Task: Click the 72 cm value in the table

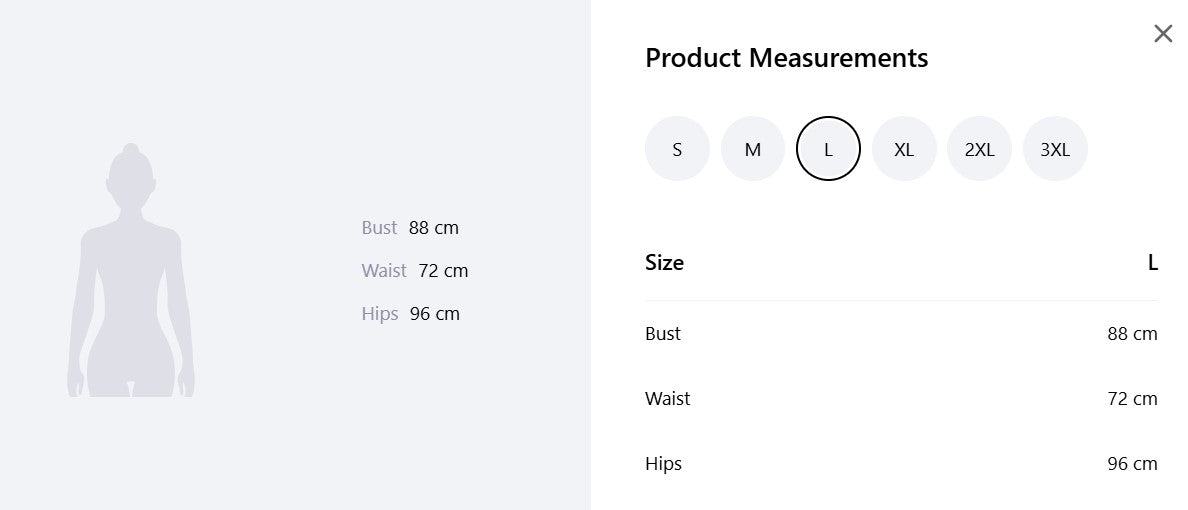Action: 1133,399
